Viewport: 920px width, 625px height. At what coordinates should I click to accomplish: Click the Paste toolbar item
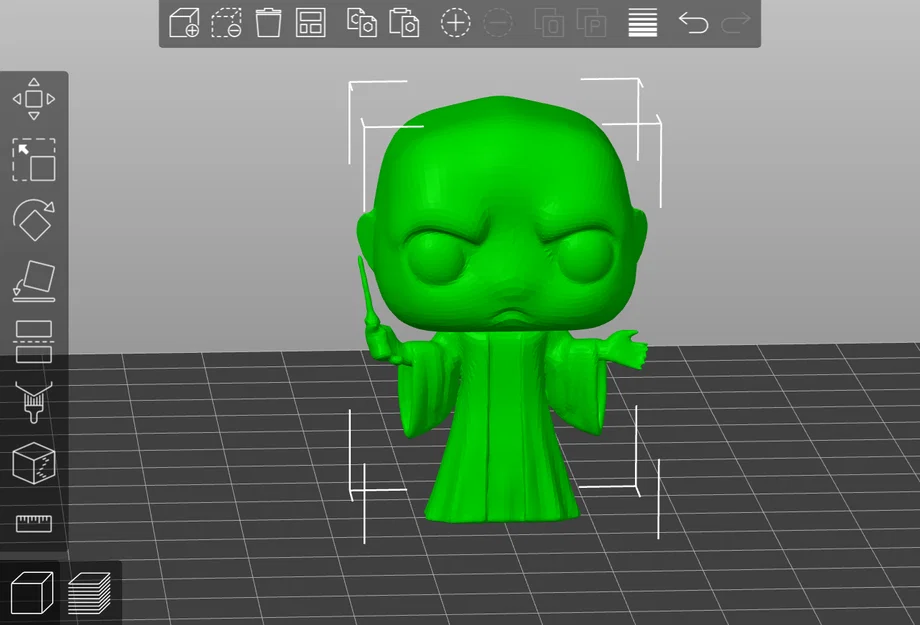click(x=403, y=22)
